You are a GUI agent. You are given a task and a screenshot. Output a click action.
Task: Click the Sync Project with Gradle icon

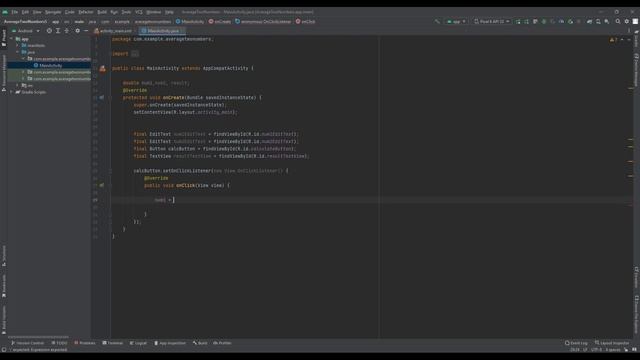pos(589,21)
